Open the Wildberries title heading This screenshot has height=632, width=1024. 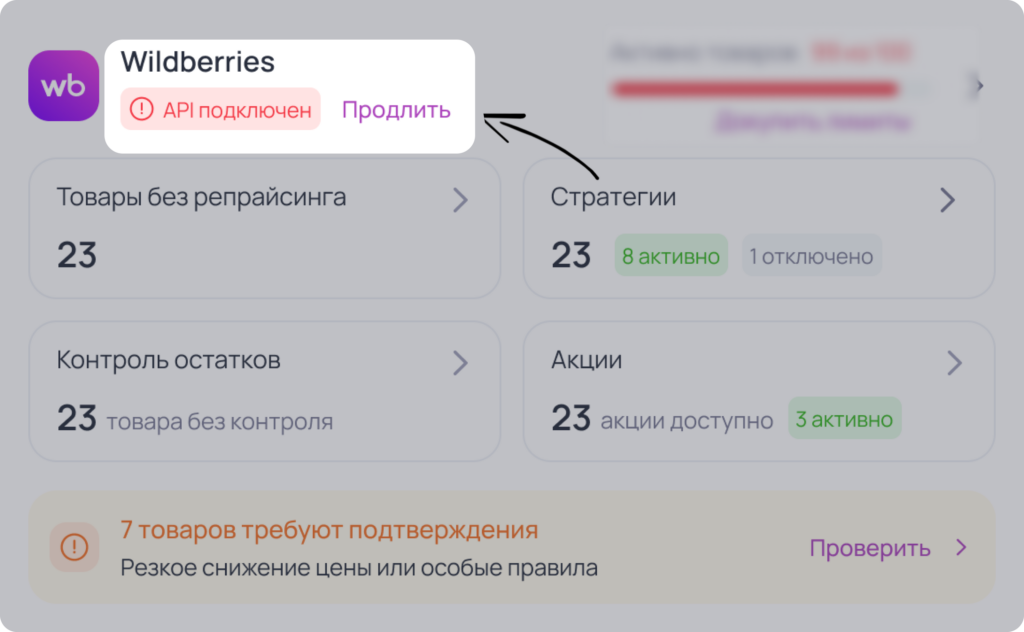[198, 62]
